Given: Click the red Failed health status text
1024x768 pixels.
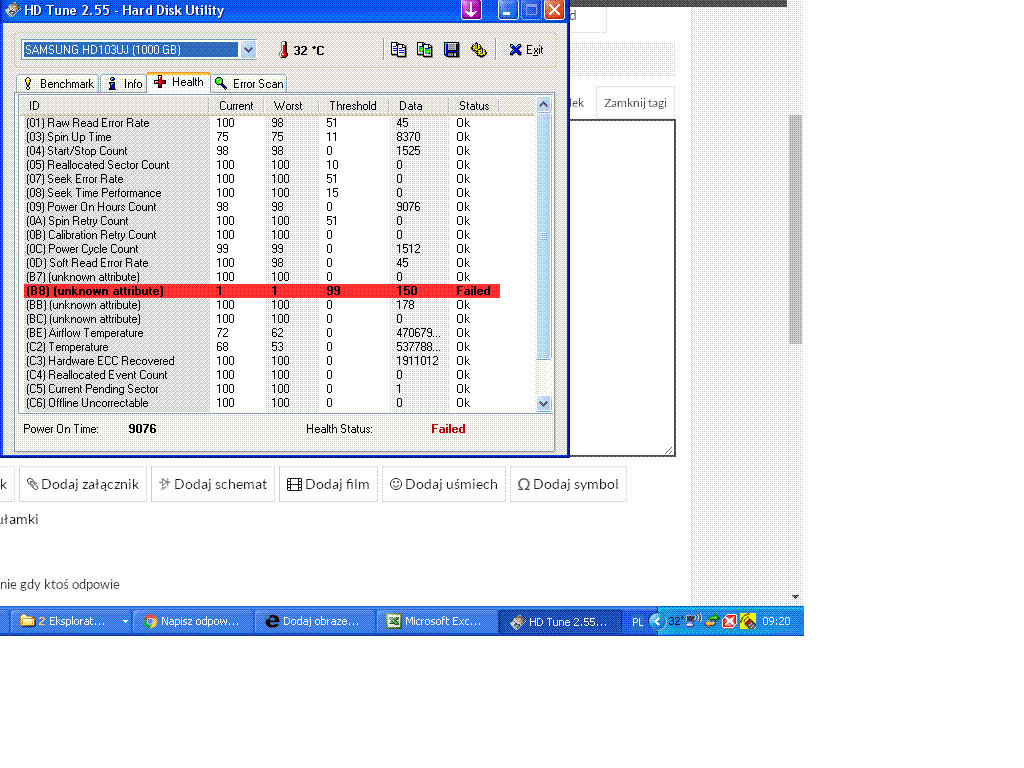Looking at the screenshot, I should (x=448, y=429).
